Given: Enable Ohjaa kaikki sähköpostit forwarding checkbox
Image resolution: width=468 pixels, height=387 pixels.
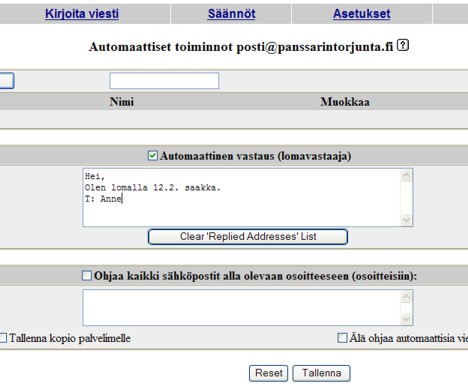Looking at the screenshot, I should [x=87, y=276].
